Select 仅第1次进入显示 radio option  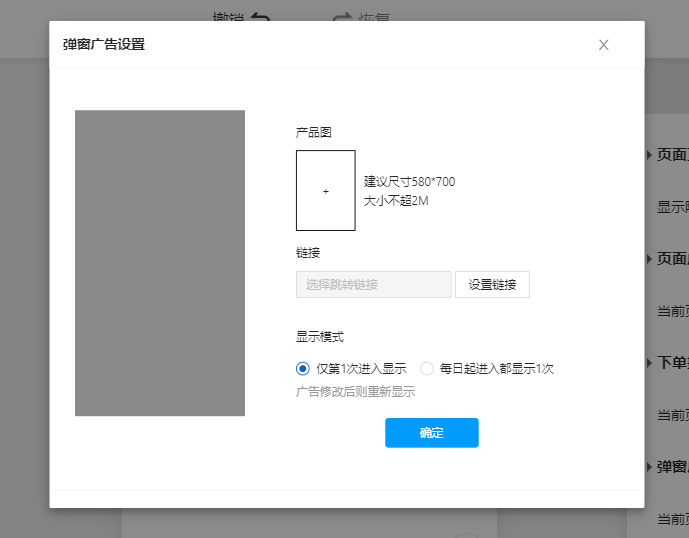(x=303, y=368)
